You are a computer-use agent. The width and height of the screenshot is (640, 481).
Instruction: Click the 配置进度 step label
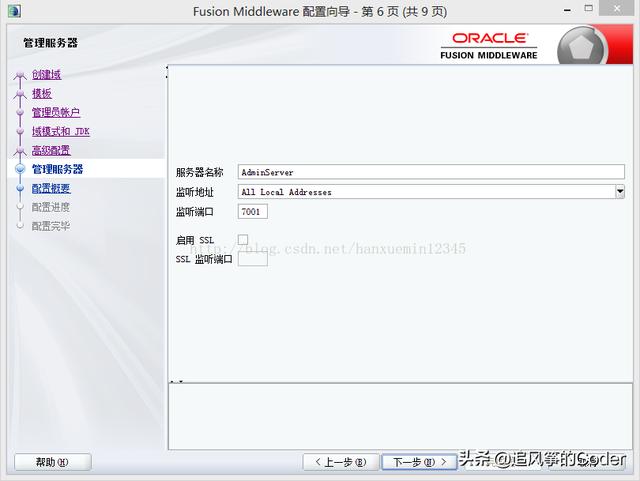(51, 207)
